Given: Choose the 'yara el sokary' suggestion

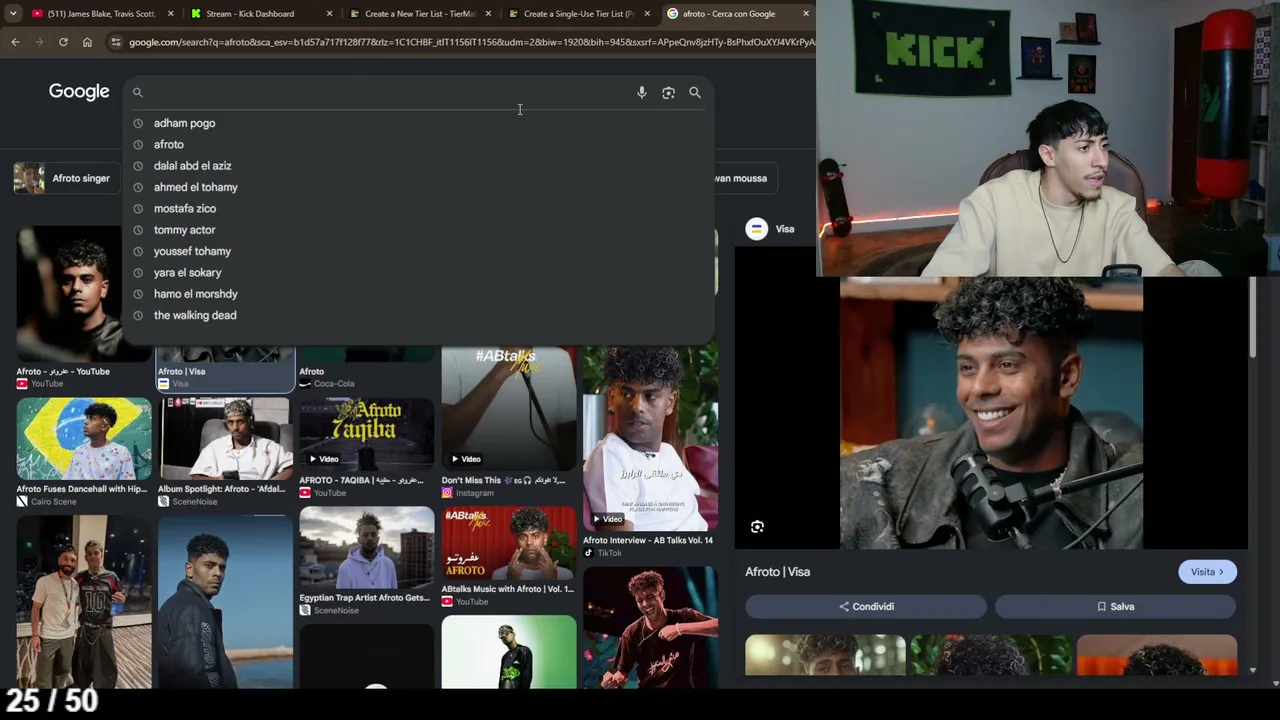Looking at the screenshot, I should tap(187, 272).
